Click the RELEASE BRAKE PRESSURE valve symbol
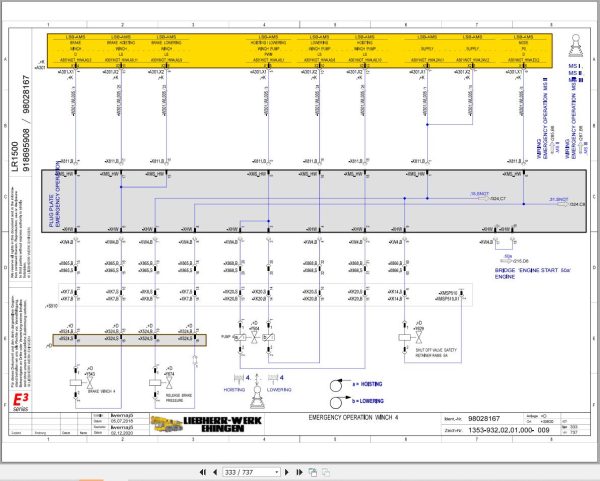 tap(161, 382)
